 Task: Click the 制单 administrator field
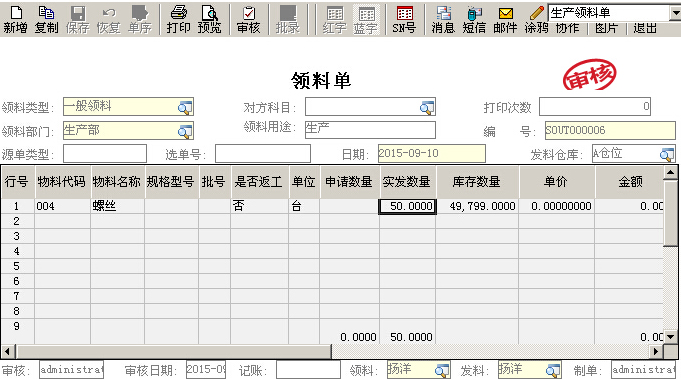(x=643, y=370)
